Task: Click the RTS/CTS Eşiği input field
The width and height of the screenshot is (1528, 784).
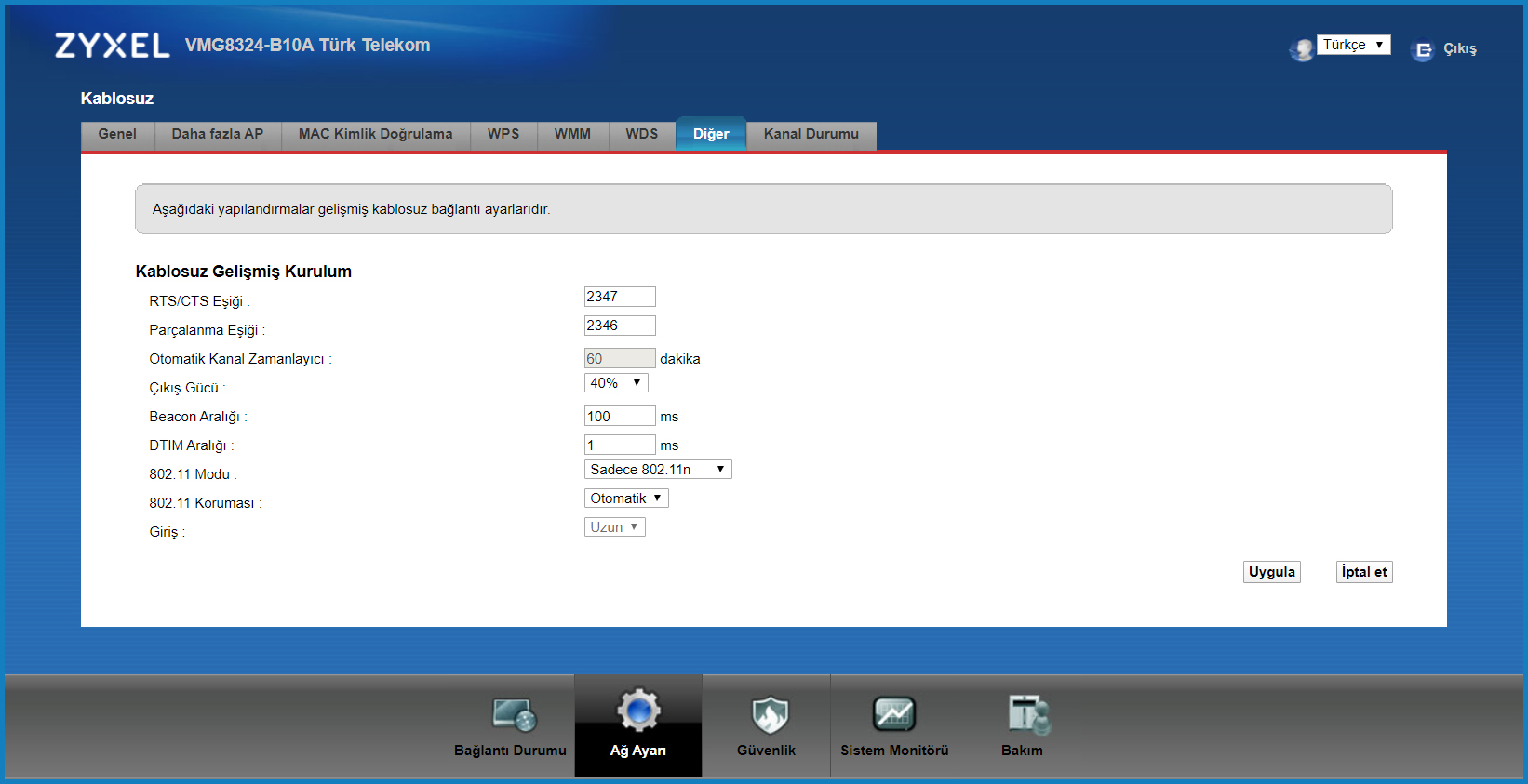Action: [619, 297]
